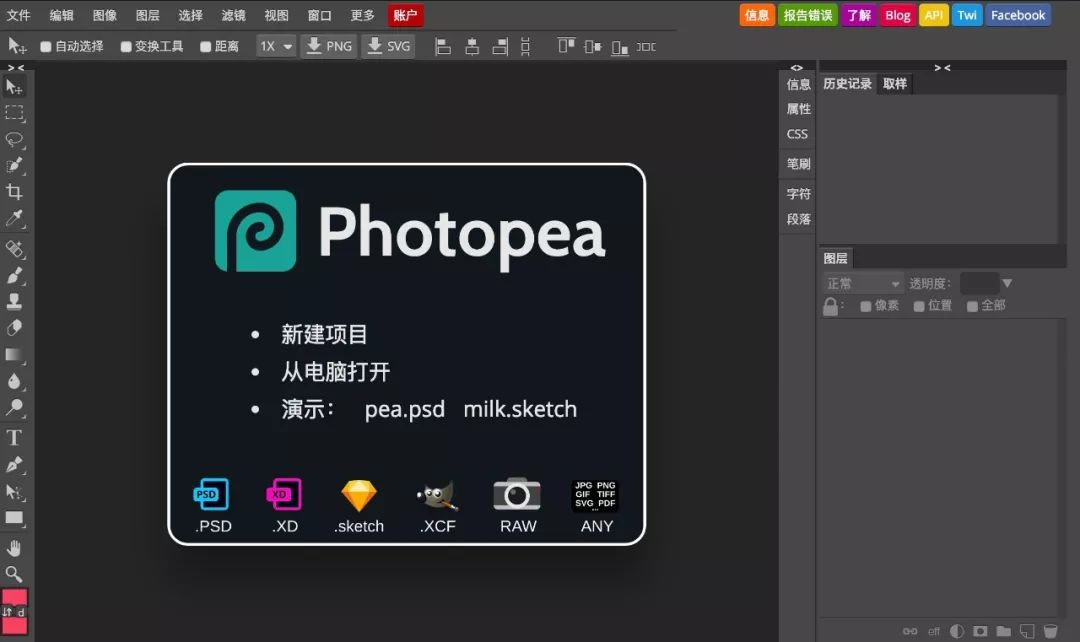Enable the 变换工具 transform controls checkbox
Viewport: 1080px width, 642px height.
click(126, 47)
